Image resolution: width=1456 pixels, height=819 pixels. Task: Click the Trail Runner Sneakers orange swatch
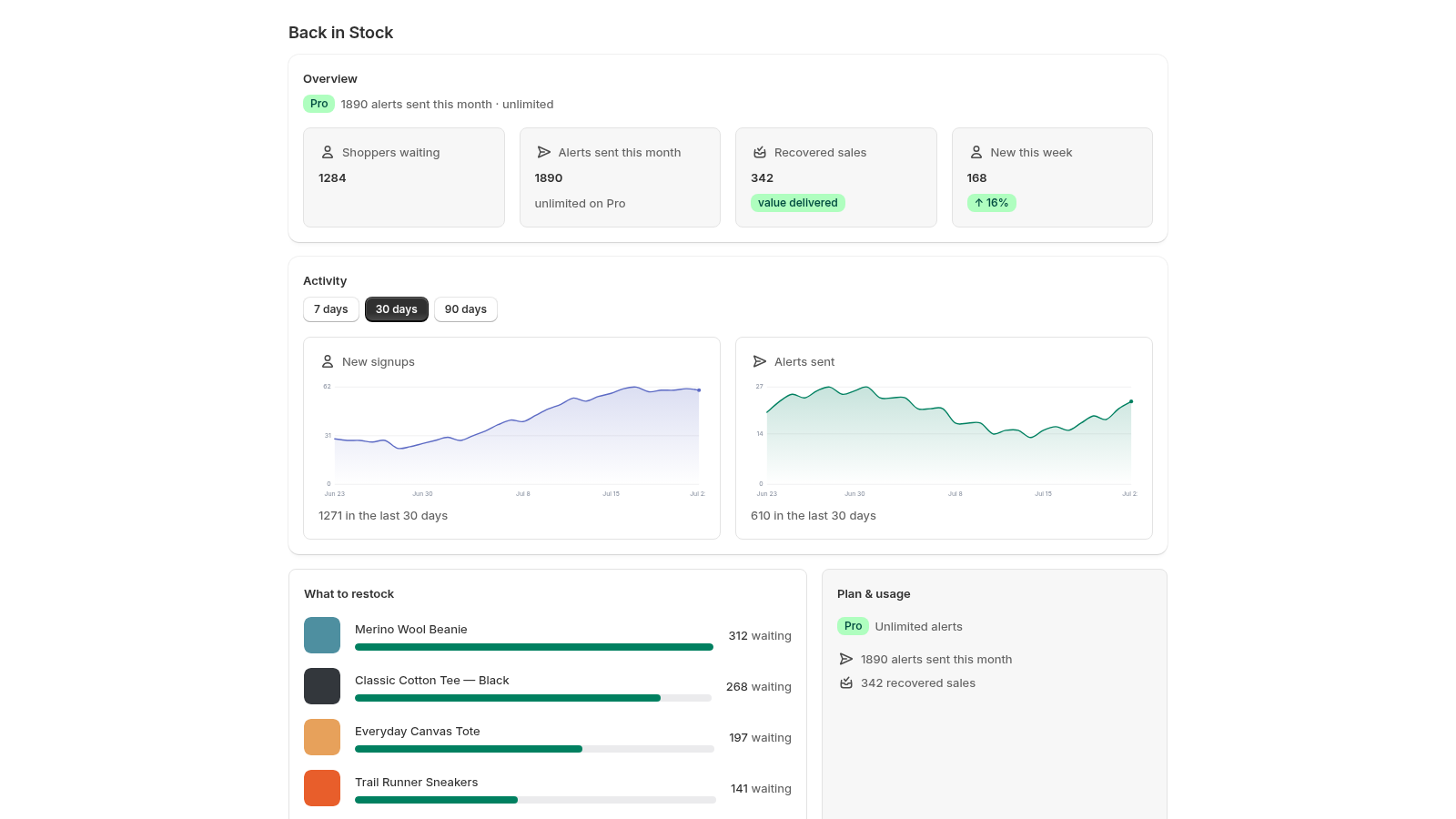click(x=322, y=788)
